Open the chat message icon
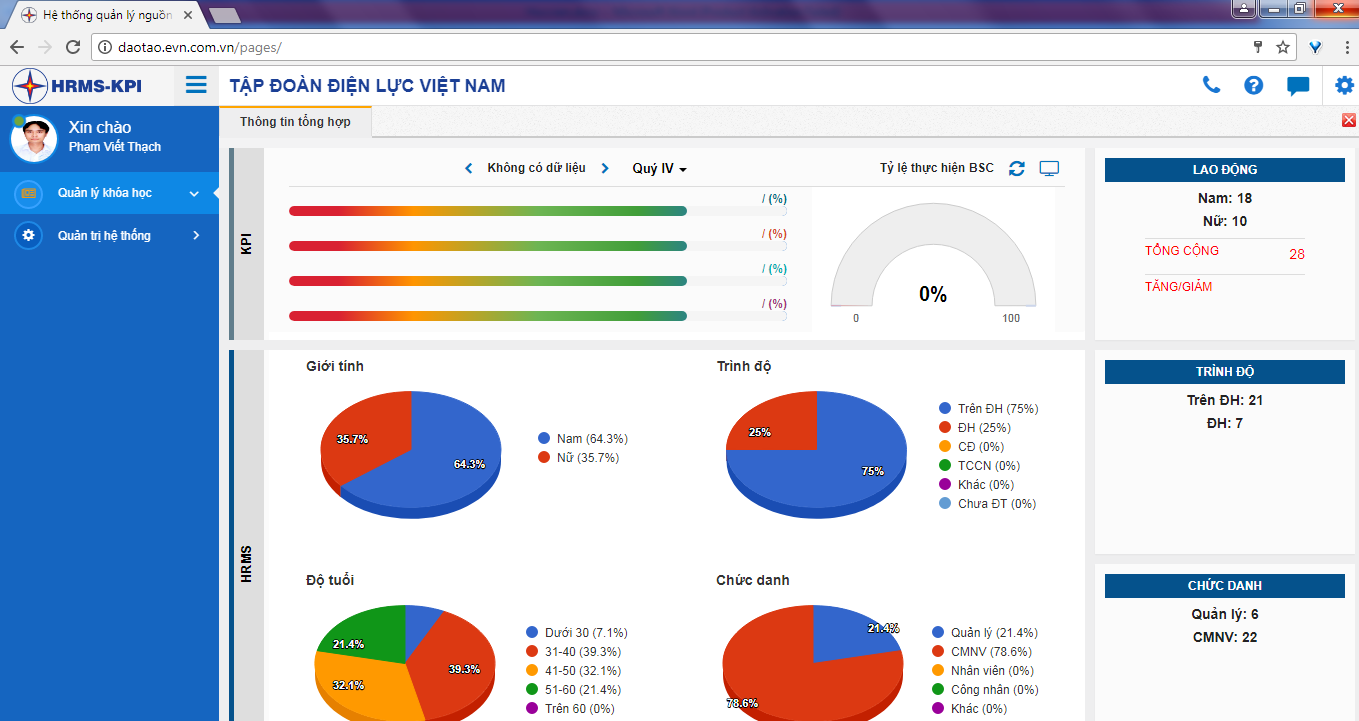The width and height of the screenshot is (1359, 721). 1298,86
